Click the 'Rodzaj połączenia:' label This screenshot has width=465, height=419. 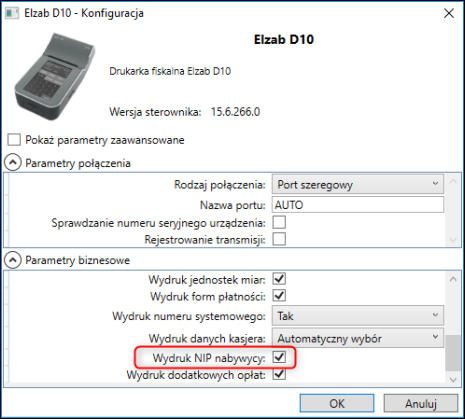tap(220, 185)
